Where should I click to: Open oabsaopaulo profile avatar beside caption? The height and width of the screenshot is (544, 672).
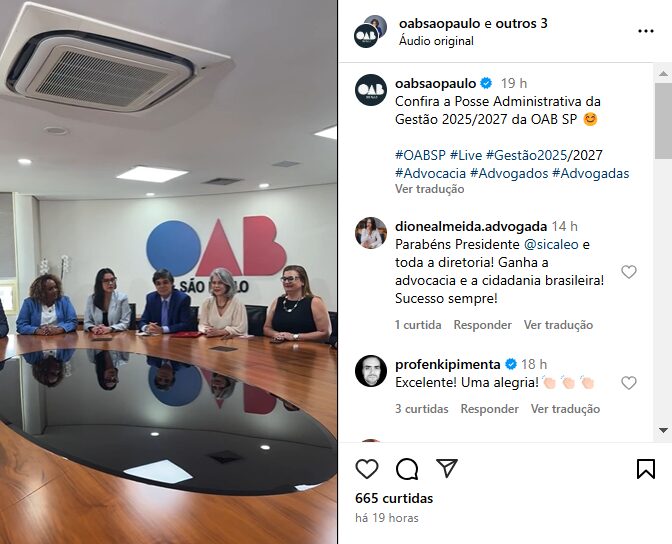pyautogui.click(x=371, y=90)
